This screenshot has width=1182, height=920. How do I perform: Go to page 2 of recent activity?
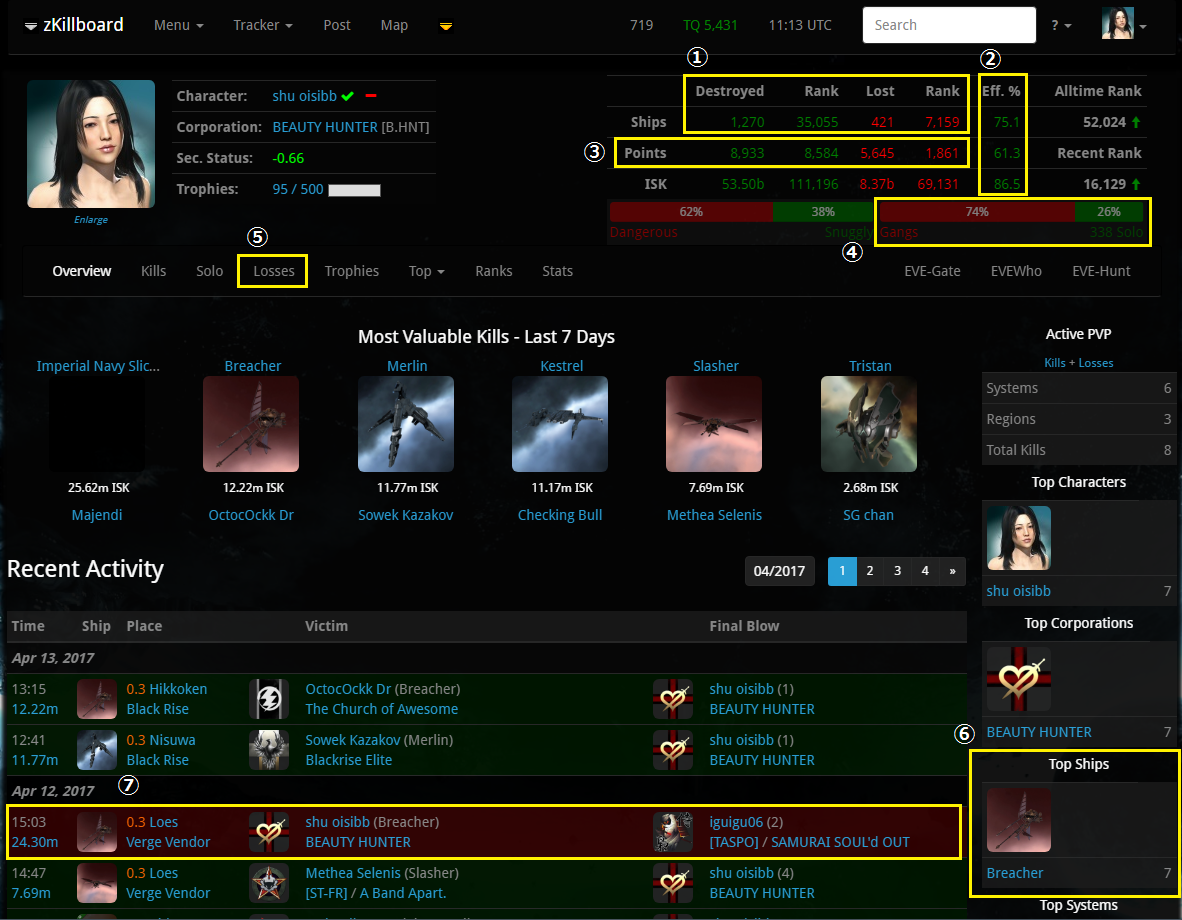point(870,571)
